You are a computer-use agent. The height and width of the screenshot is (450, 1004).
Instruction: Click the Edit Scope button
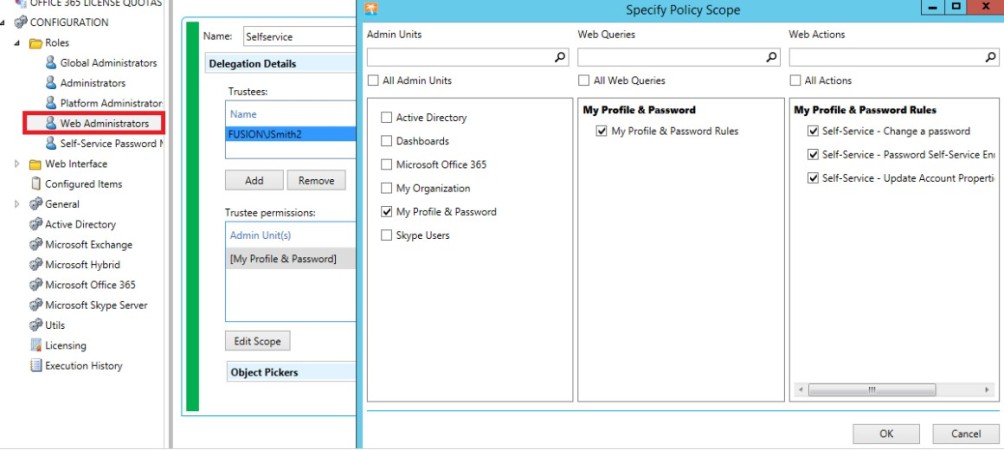pos(257,341)
